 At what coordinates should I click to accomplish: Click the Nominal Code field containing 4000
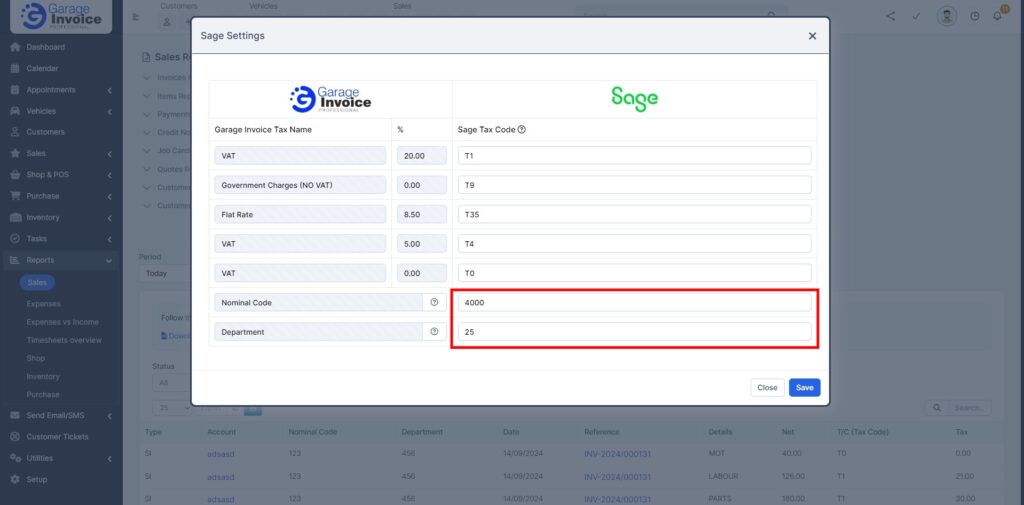click(x=634, y=302)
